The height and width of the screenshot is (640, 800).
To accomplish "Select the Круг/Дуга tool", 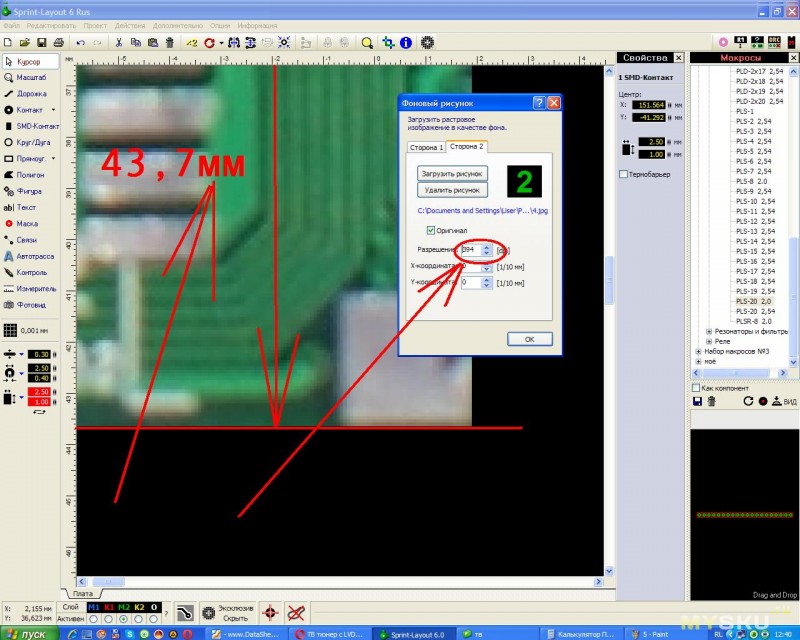I will [31, 142].
